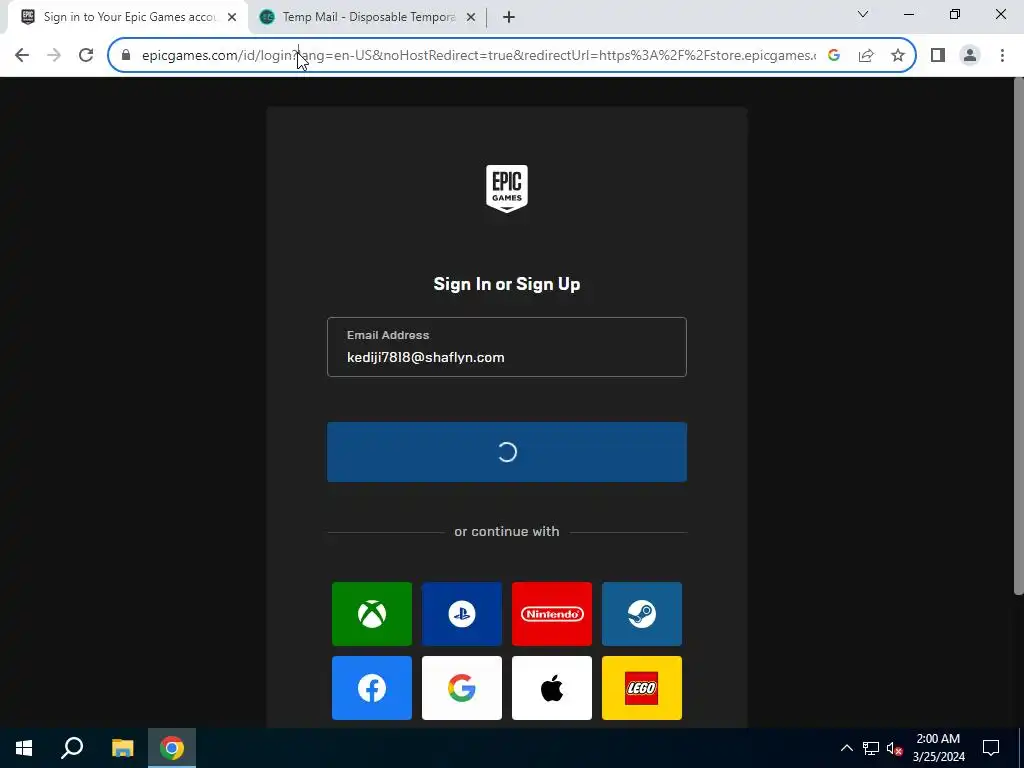The image size is (1024, 768).
Task: Close the Temp Mail tab
Action: tap(471, 18)
